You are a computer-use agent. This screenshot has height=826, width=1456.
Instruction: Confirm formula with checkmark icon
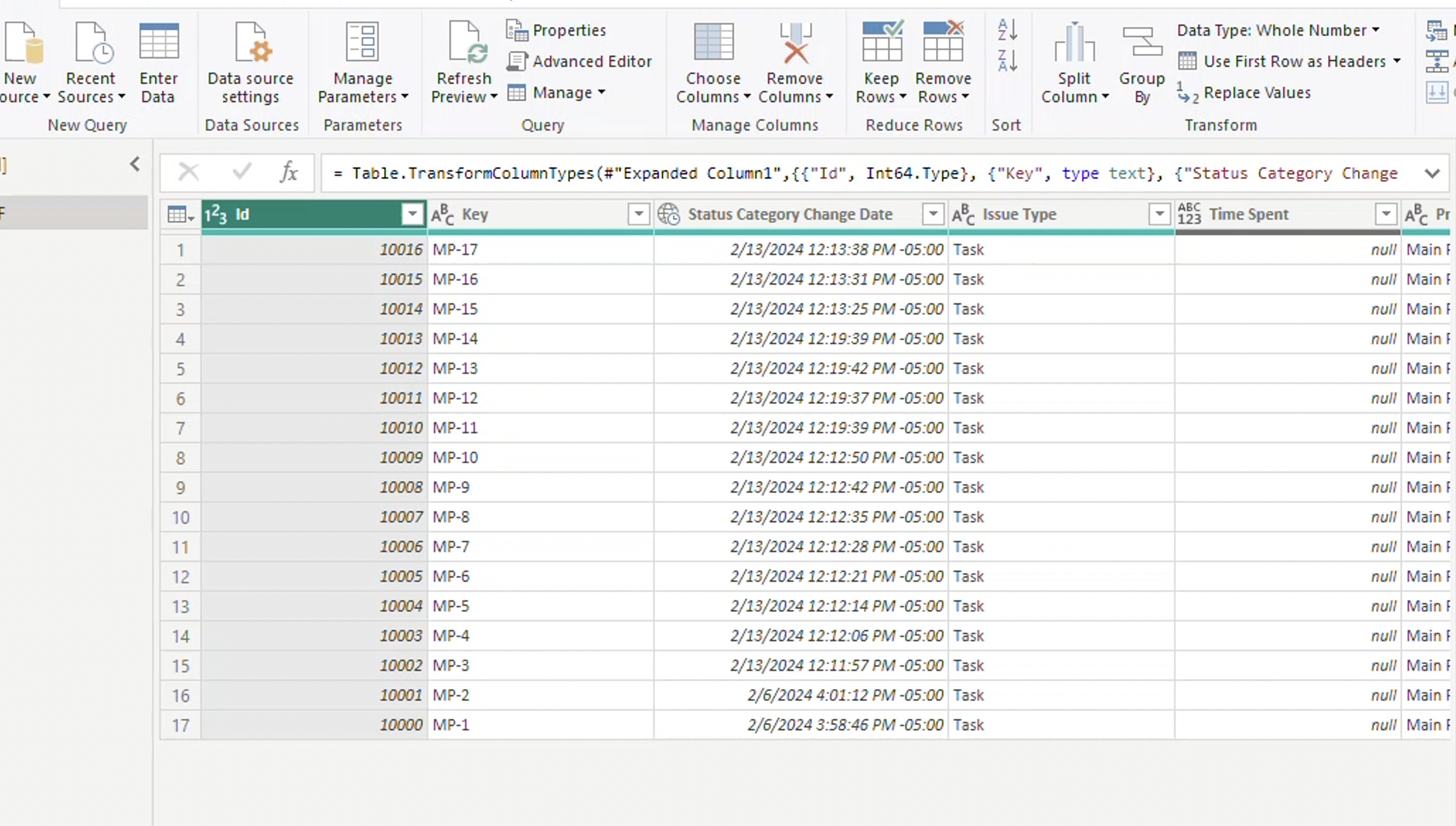pos(242,172)
